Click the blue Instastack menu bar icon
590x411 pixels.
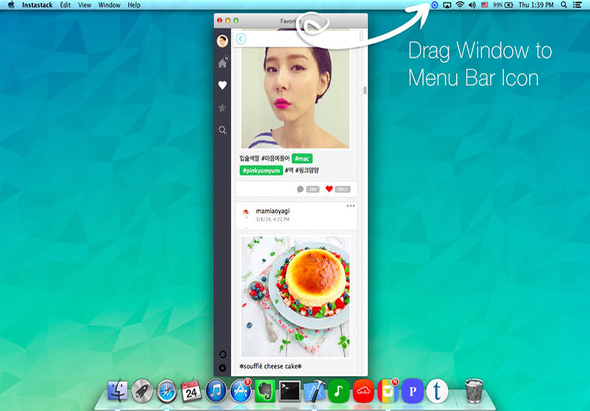pos(435,5)
